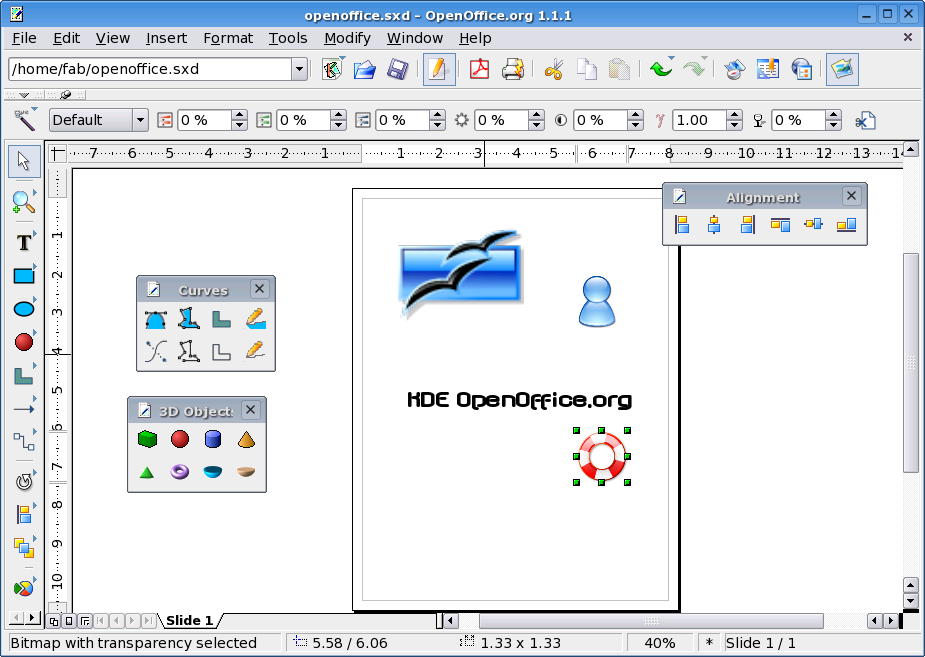This screenshot has width=925, height=657.
Task: Align objects left in Alignment palette
Action: tap(682, 224)
